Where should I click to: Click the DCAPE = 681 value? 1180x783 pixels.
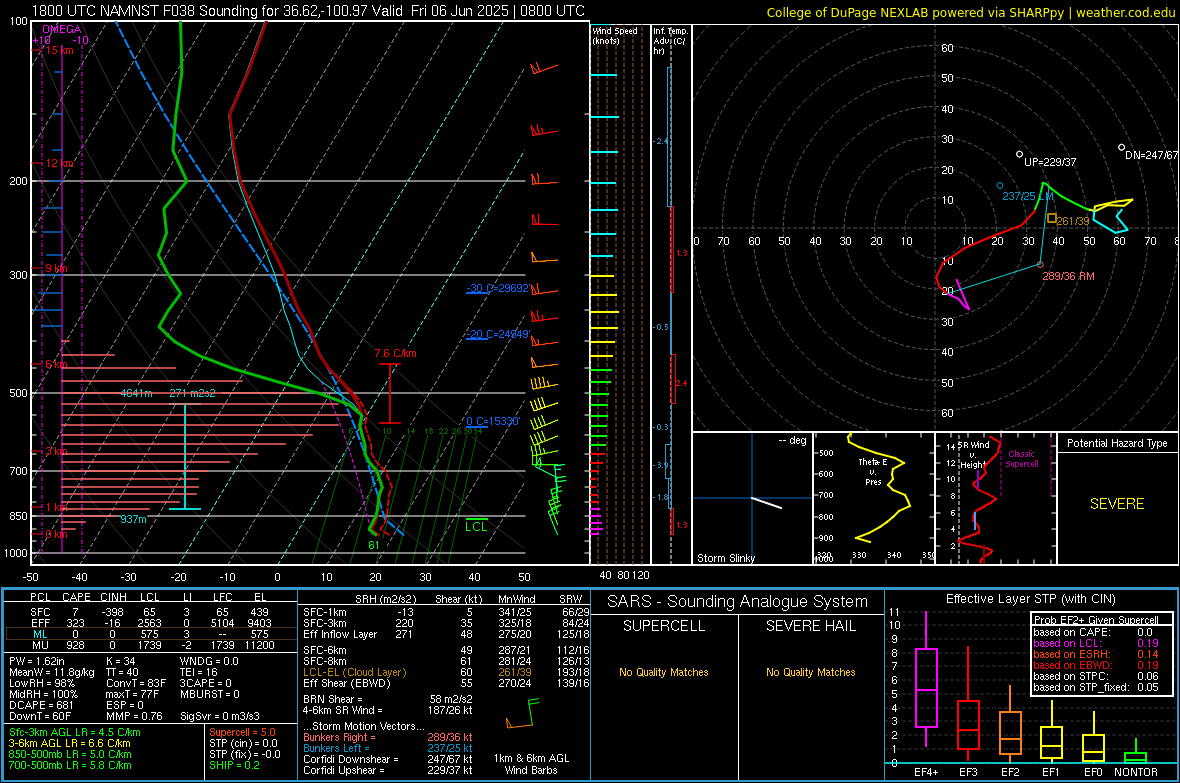tap(41, 705)
